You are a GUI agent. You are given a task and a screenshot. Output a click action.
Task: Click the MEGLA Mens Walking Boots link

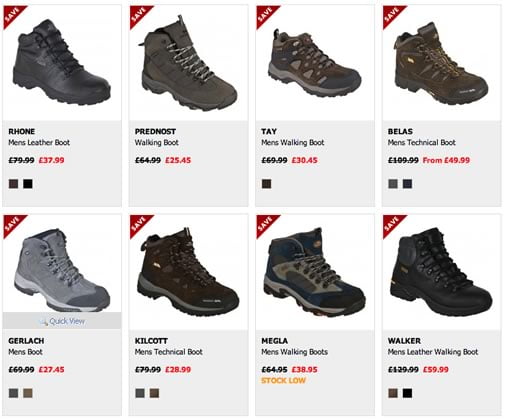coord(294,352)
